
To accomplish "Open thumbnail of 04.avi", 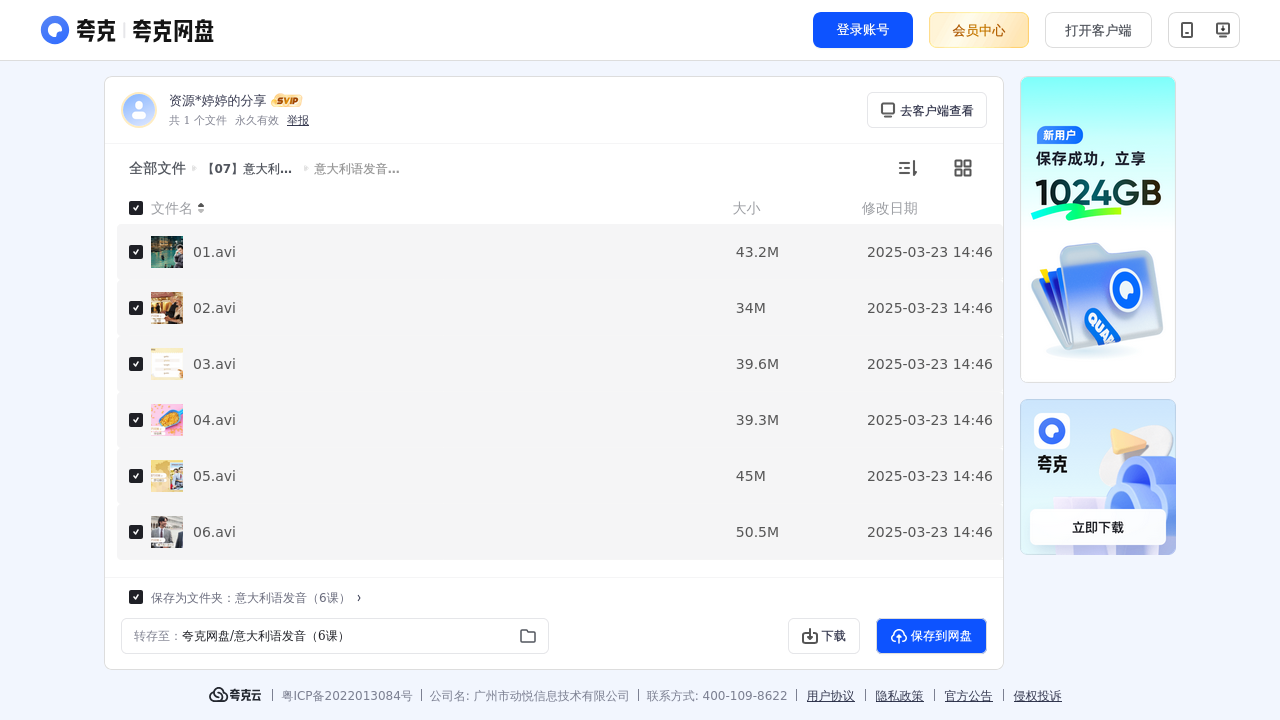I will click(167, 420).
